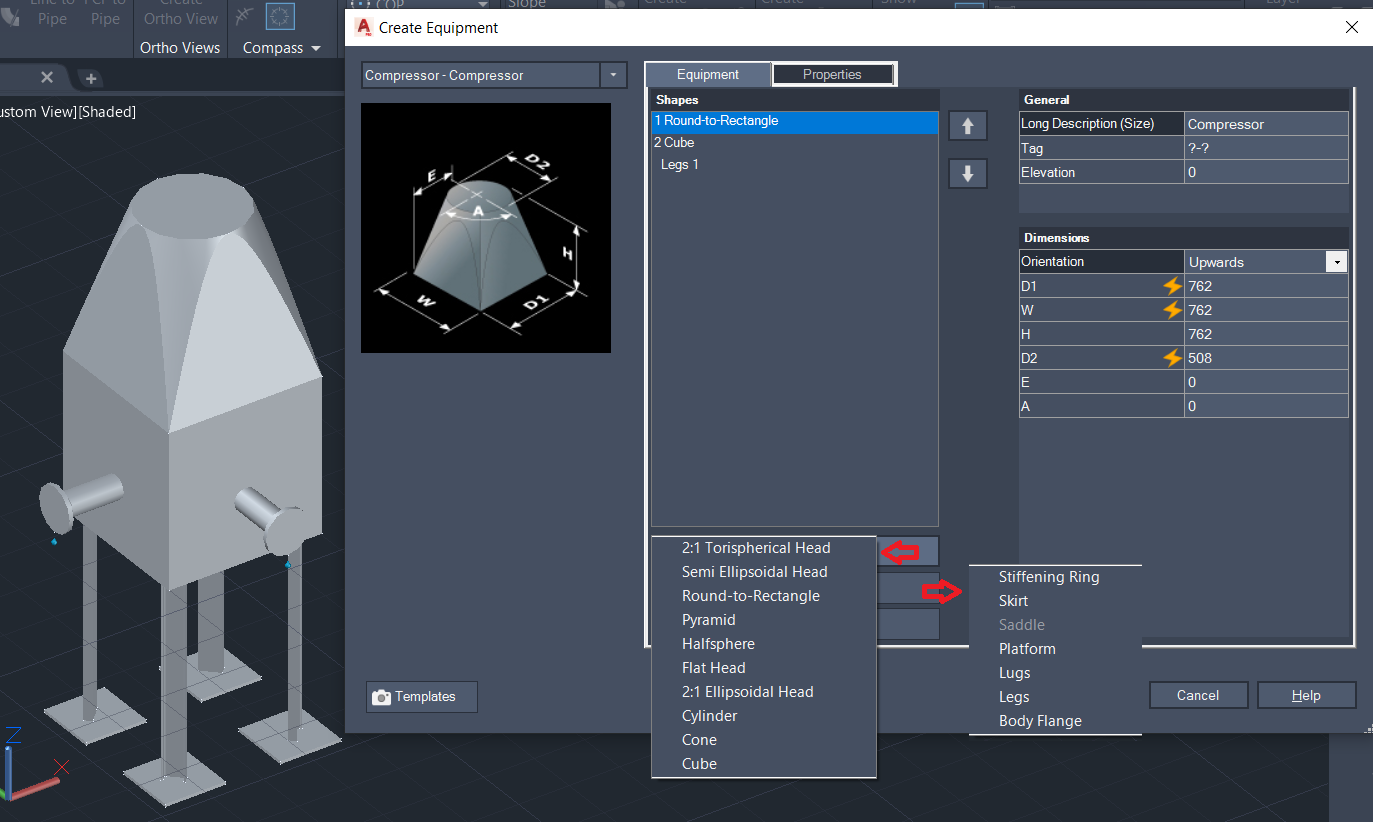Toggle the Compass icon in the ribbon
Image resolution: width=1373 pixels, height=822 pixels.
click(x=280, y=15)
